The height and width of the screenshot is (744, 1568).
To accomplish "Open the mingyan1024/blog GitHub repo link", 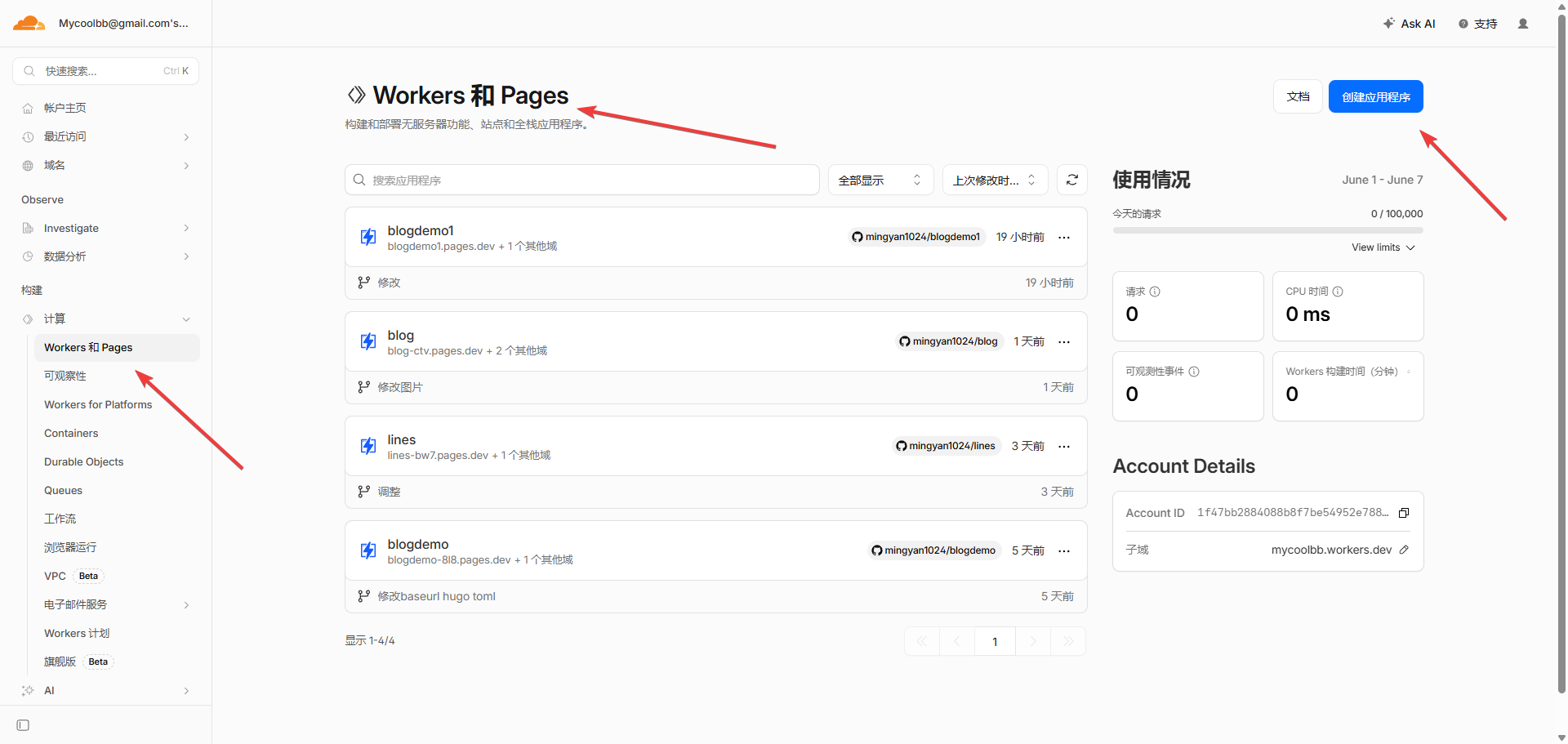I will pos(948,341).
